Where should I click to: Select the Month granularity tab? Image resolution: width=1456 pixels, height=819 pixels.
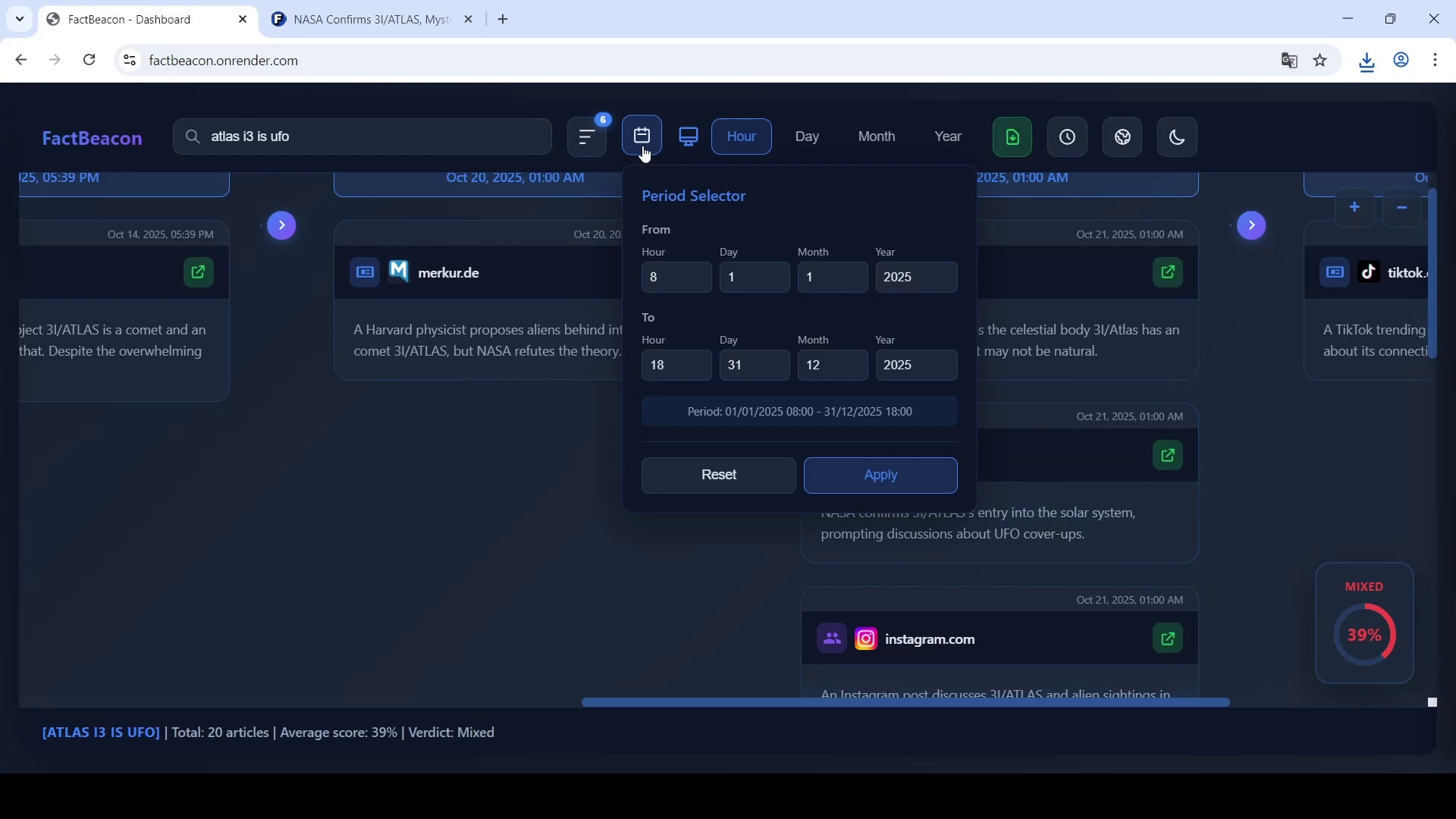[x=876, y=136]
